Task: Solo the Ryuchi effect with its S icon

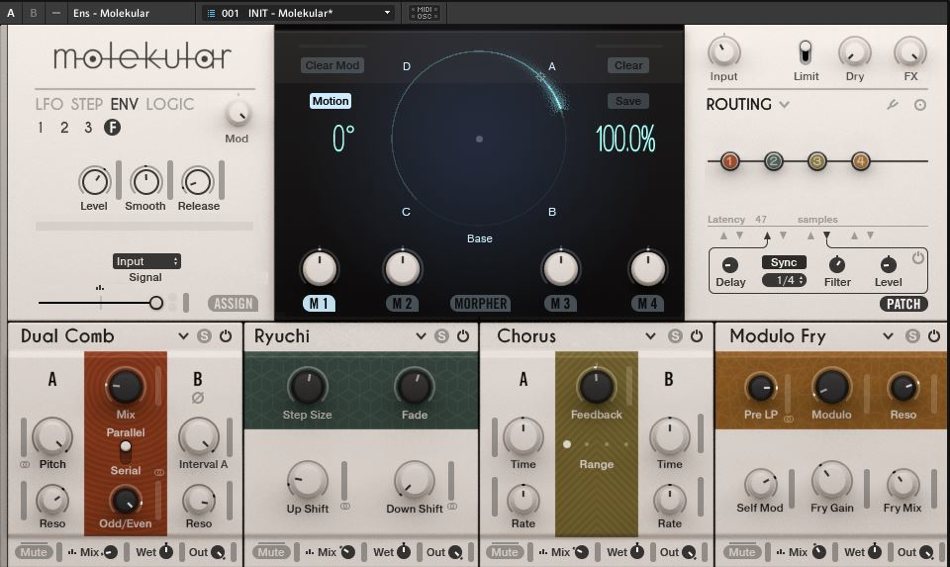Action: [441, 337]
